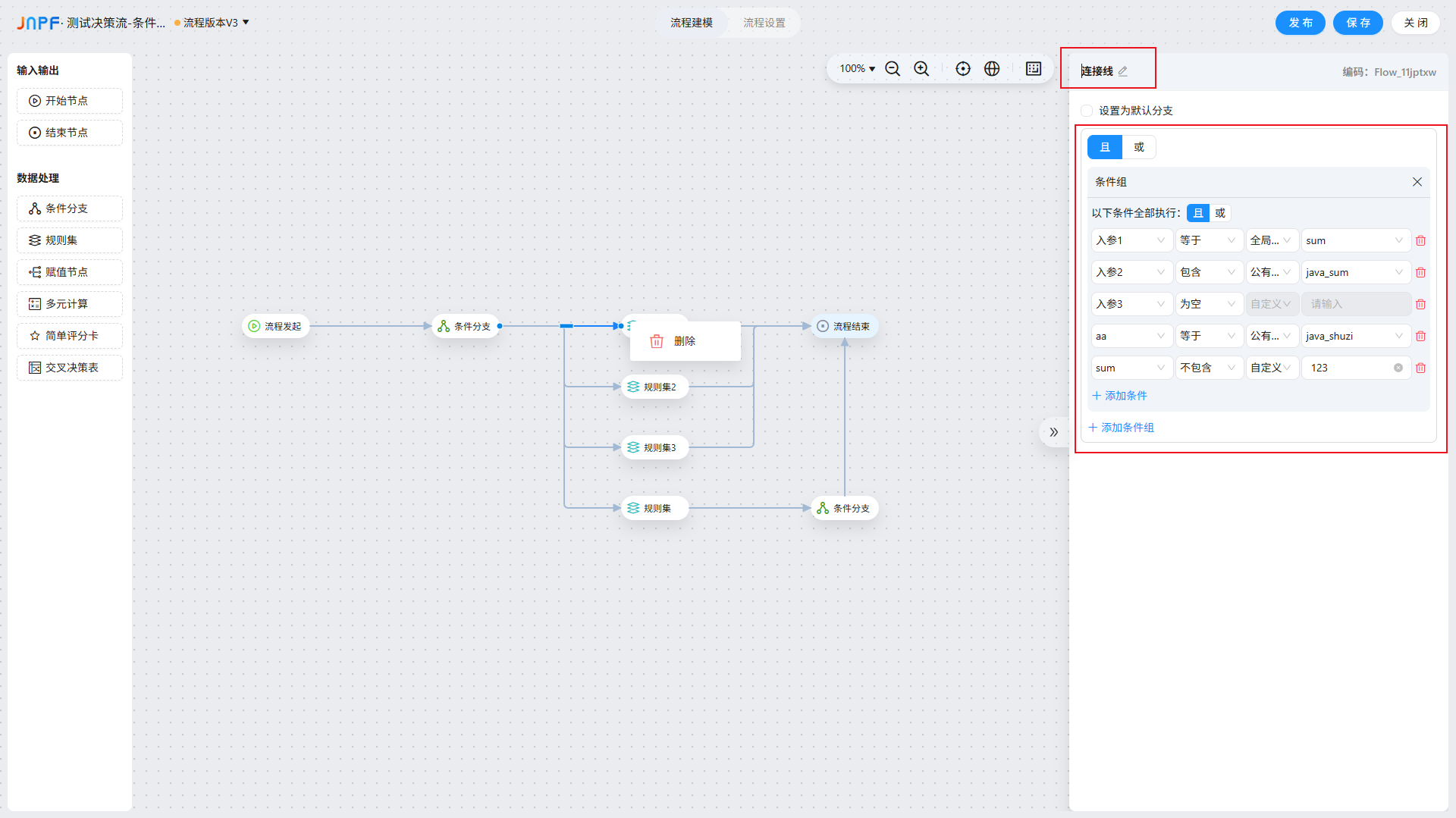Click the 发布 publish button
The width and height of the screenshot is (1456, 818).
1300,23
